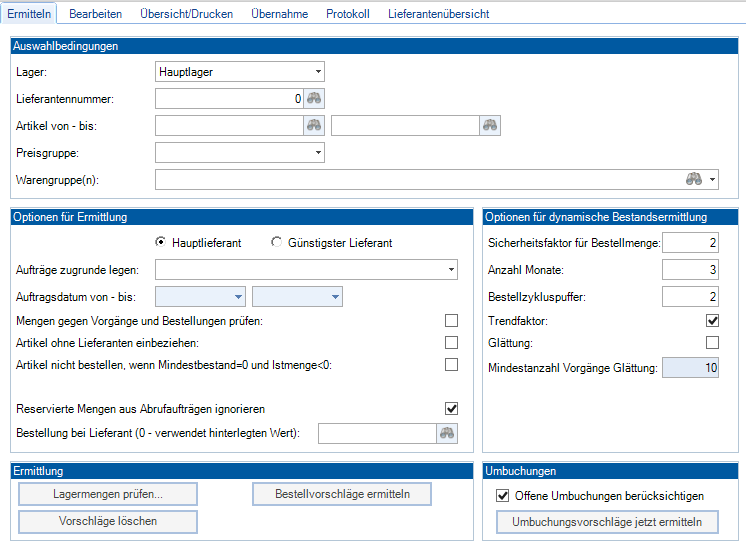
Task: Enable Mengen gegen Vorgänge und Bestellungen prüfen
Action: (452, 320)
